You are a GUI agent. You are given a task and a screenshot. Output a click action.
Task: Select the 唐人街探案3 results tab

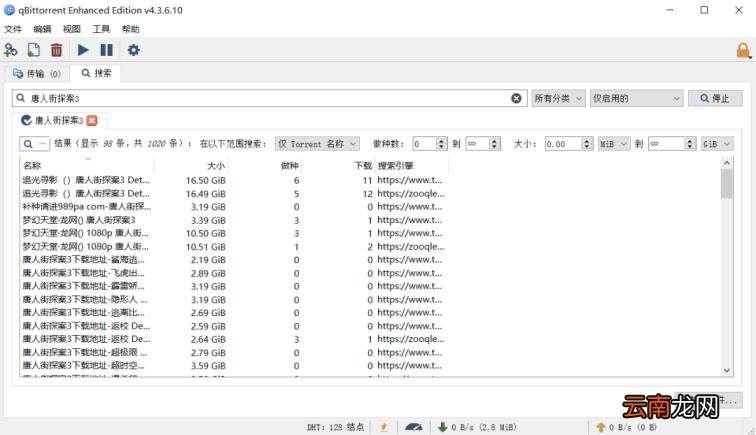(59, 121)
